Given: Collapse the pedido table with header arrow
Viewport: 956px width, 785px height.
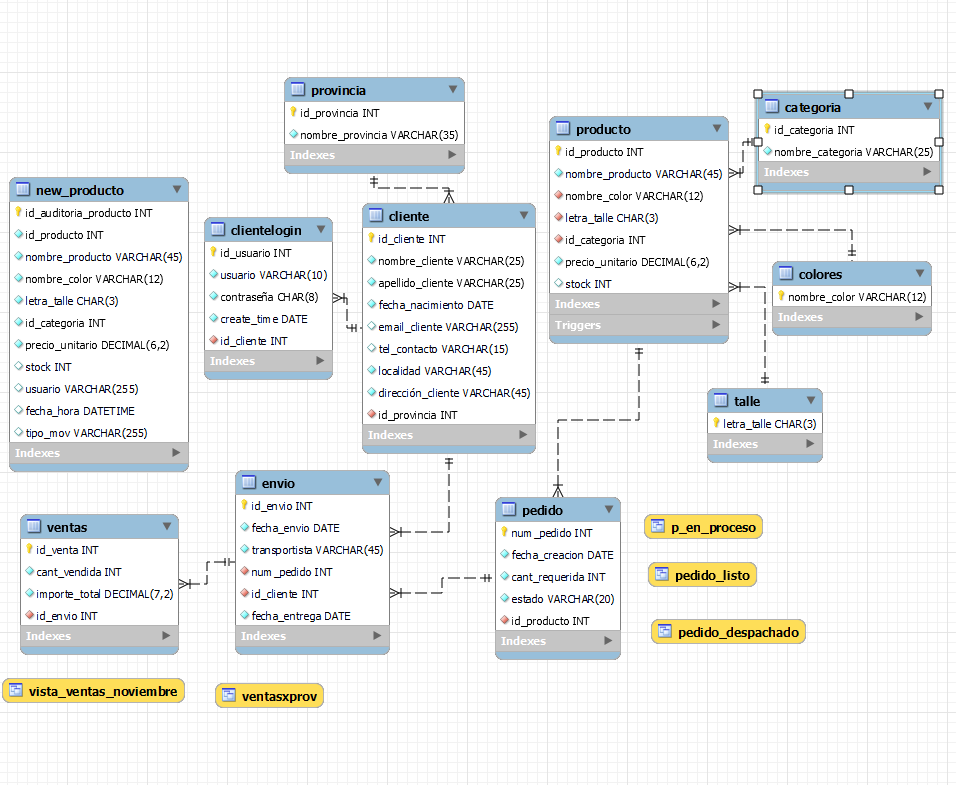Looking at the screenshot, I should (x=608, y=510).
